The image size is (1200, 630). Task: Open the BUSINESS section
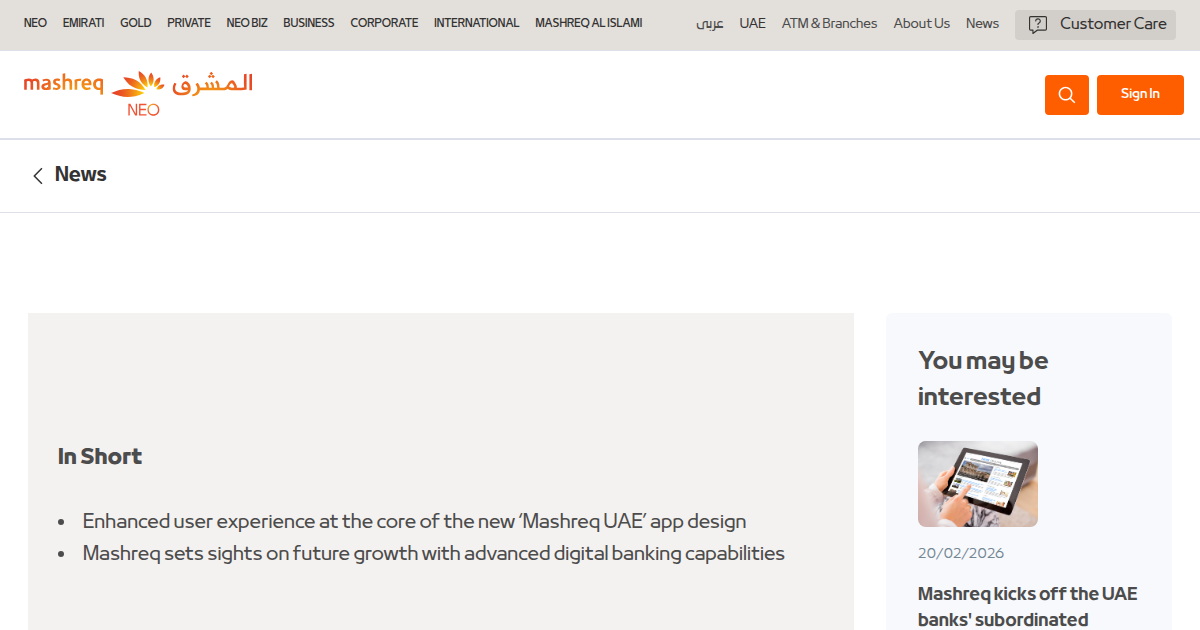308,23
